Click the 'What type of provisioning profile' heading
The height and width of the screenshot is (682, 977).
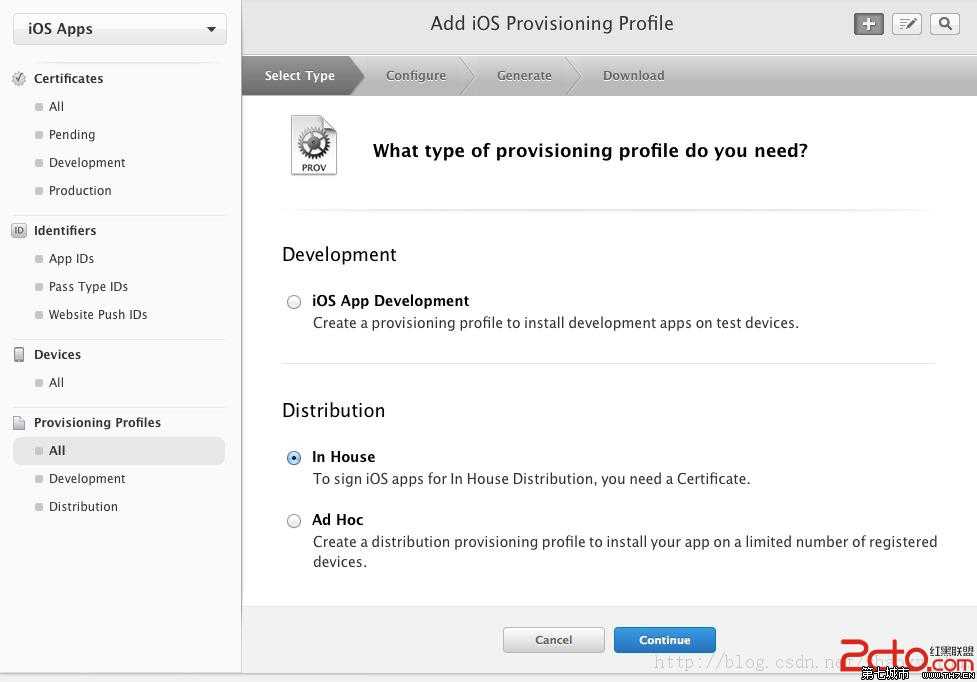pos(590,151)
